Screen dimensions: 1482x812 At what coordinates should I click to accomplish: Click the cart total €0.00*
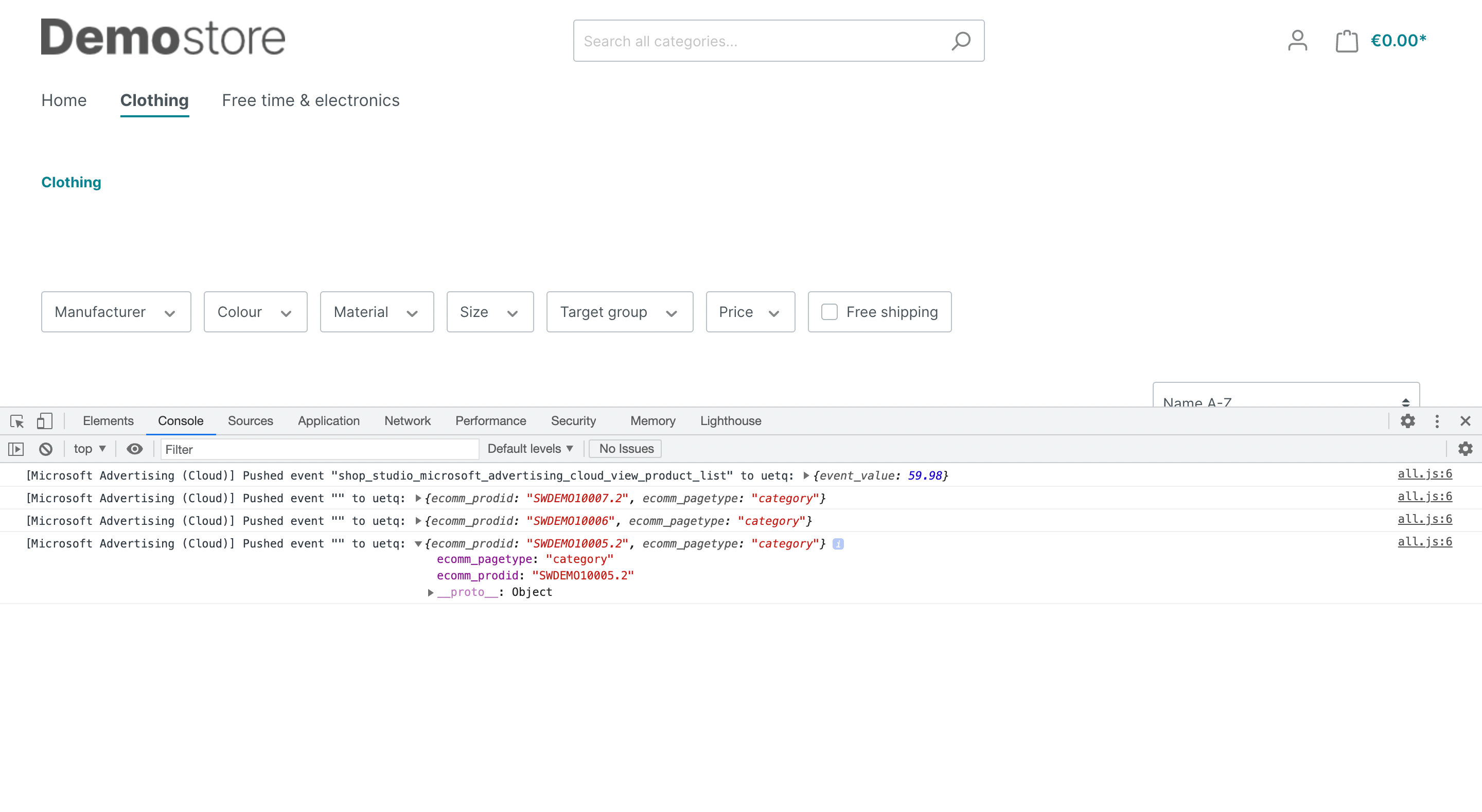click(x=1398, y=40)
